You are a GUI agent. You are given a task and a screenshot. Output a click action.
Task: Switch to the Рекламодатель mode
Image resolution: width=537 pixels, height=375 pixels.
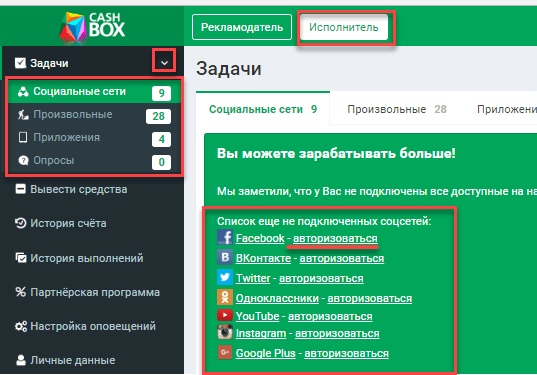(x=242, y=27)
